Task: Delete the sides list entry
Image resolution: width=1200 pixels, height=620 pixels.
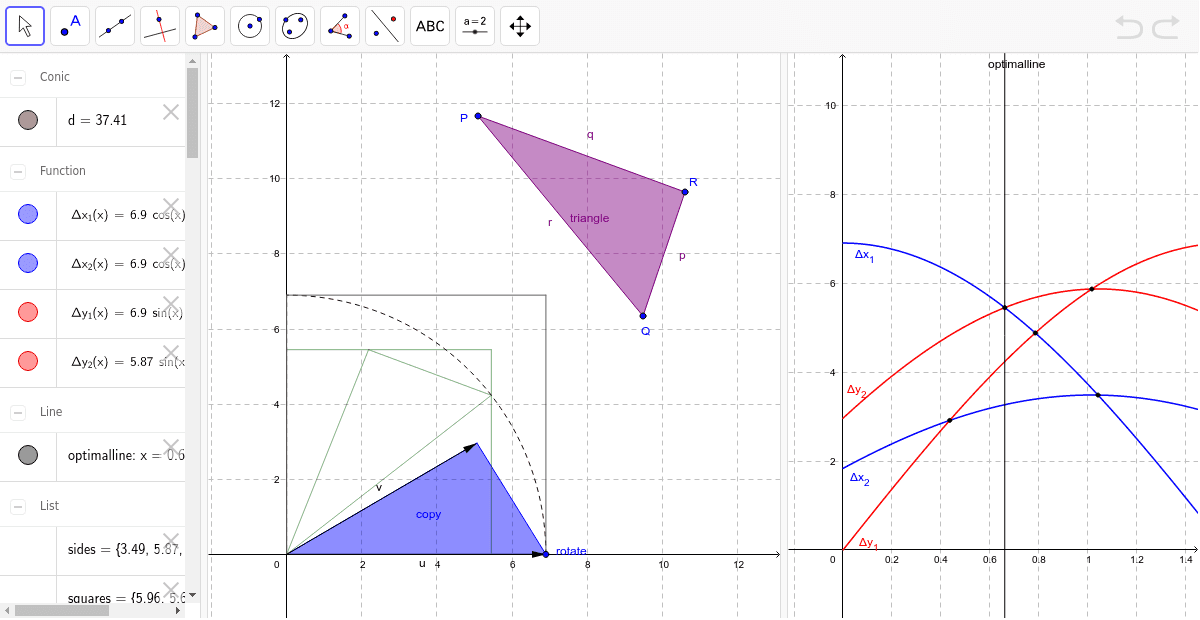Action: point(171,541)
